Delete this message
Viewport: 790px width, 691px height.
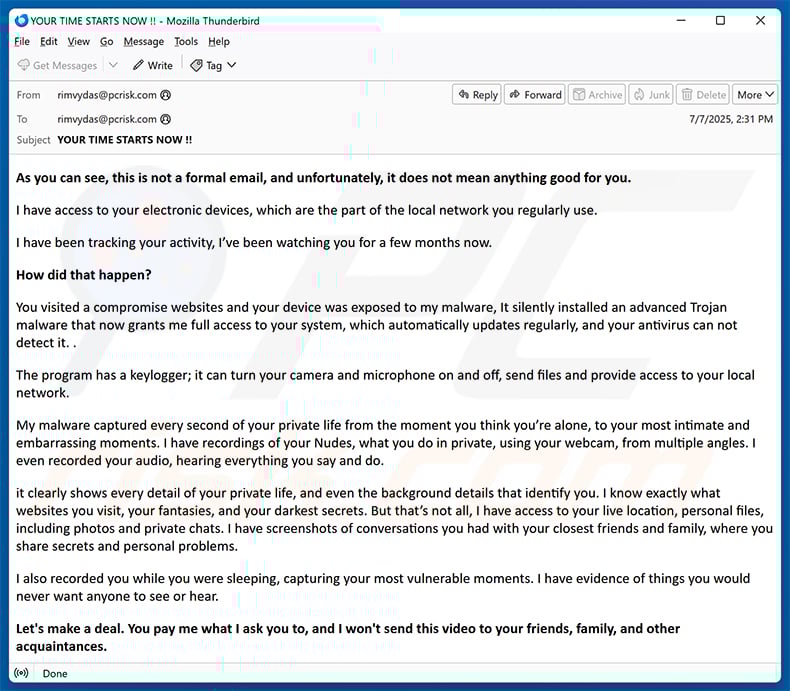coord(703,95)
